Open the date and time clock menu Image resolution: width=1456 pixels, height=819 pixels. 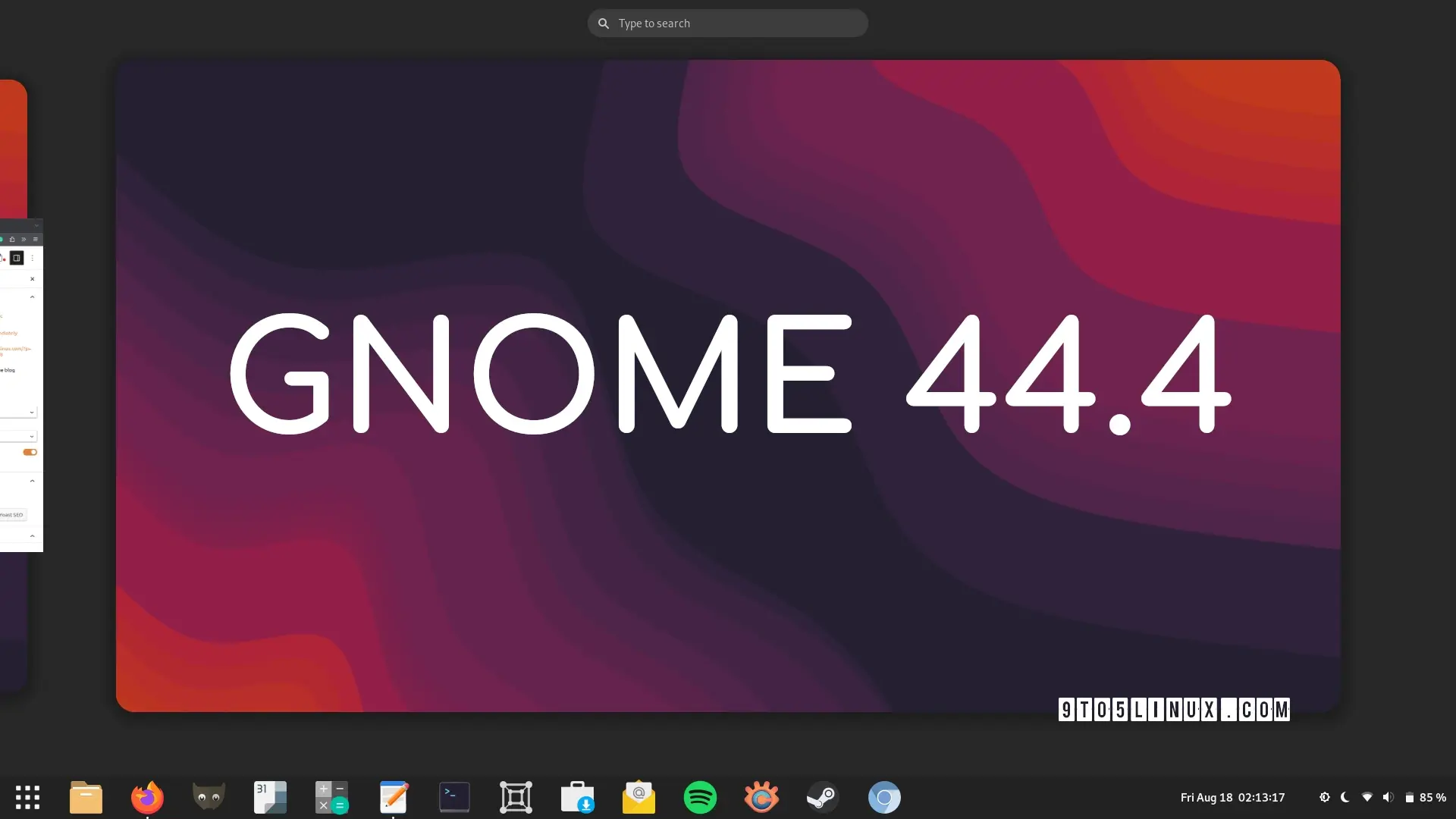[x=1232, y=797]
